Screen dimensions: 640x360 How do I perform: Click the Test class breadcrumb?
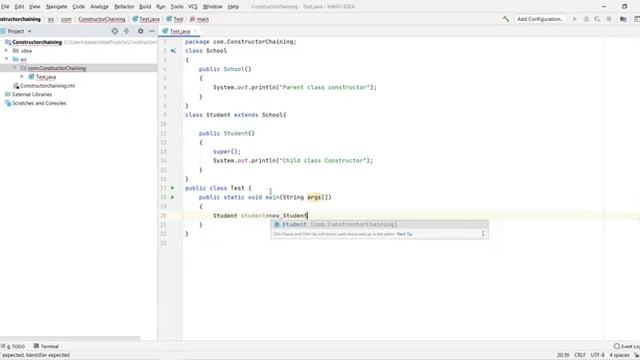(x=175, y=19)
